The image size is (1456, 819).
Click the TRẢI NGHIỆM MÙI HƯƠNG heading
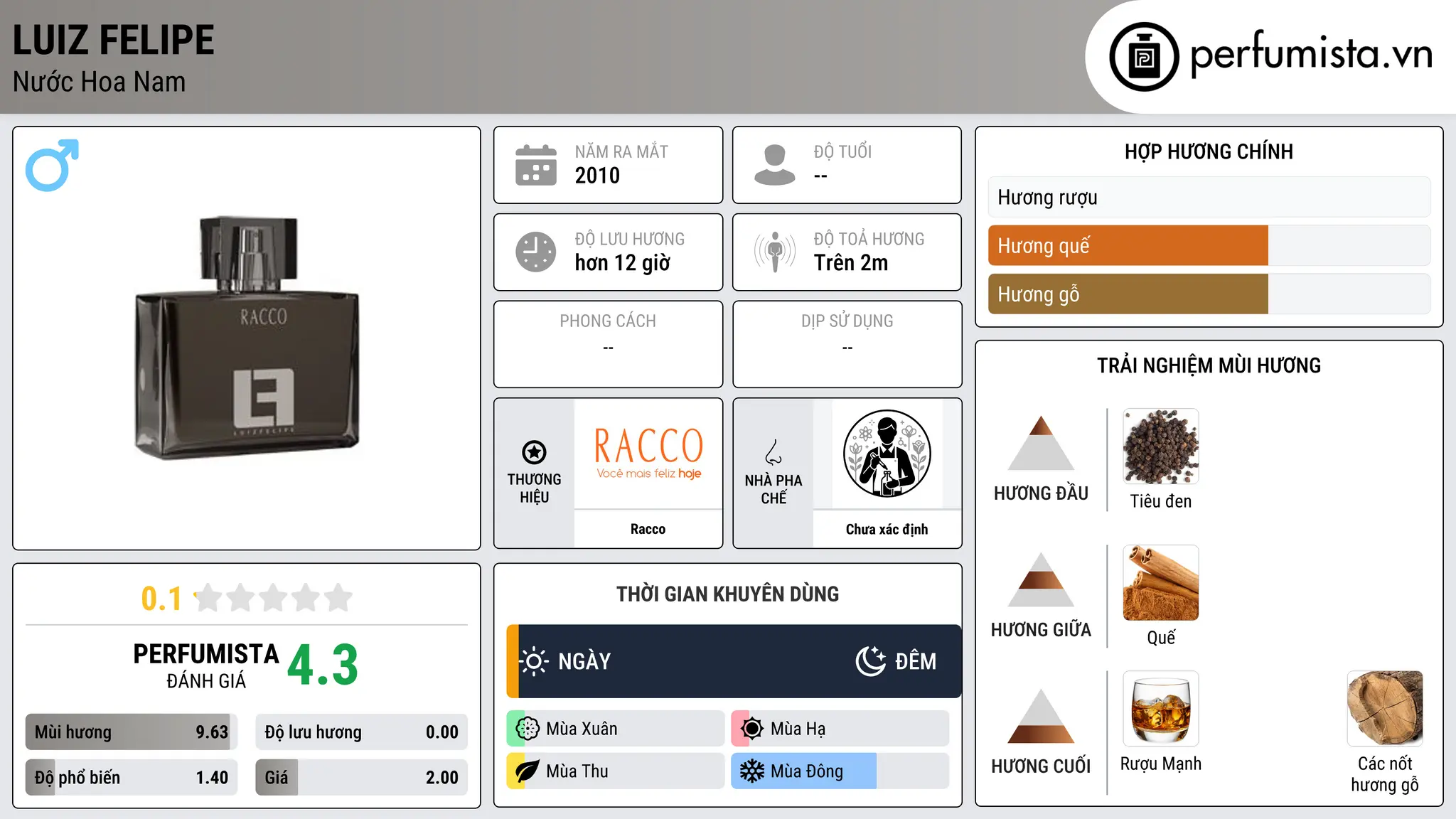pos(1209,365)
